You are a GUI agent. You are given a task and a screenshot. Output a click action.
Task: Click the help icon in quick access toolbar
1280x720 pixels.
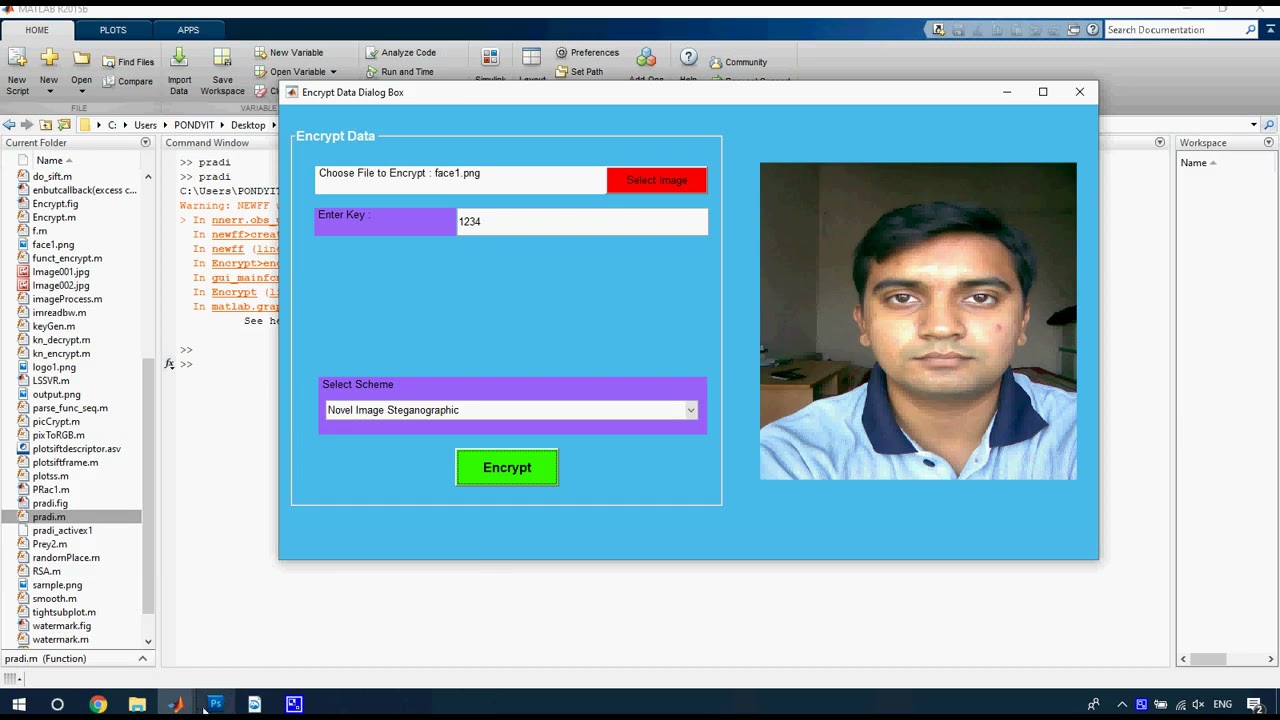click(x=1093, y=30)
